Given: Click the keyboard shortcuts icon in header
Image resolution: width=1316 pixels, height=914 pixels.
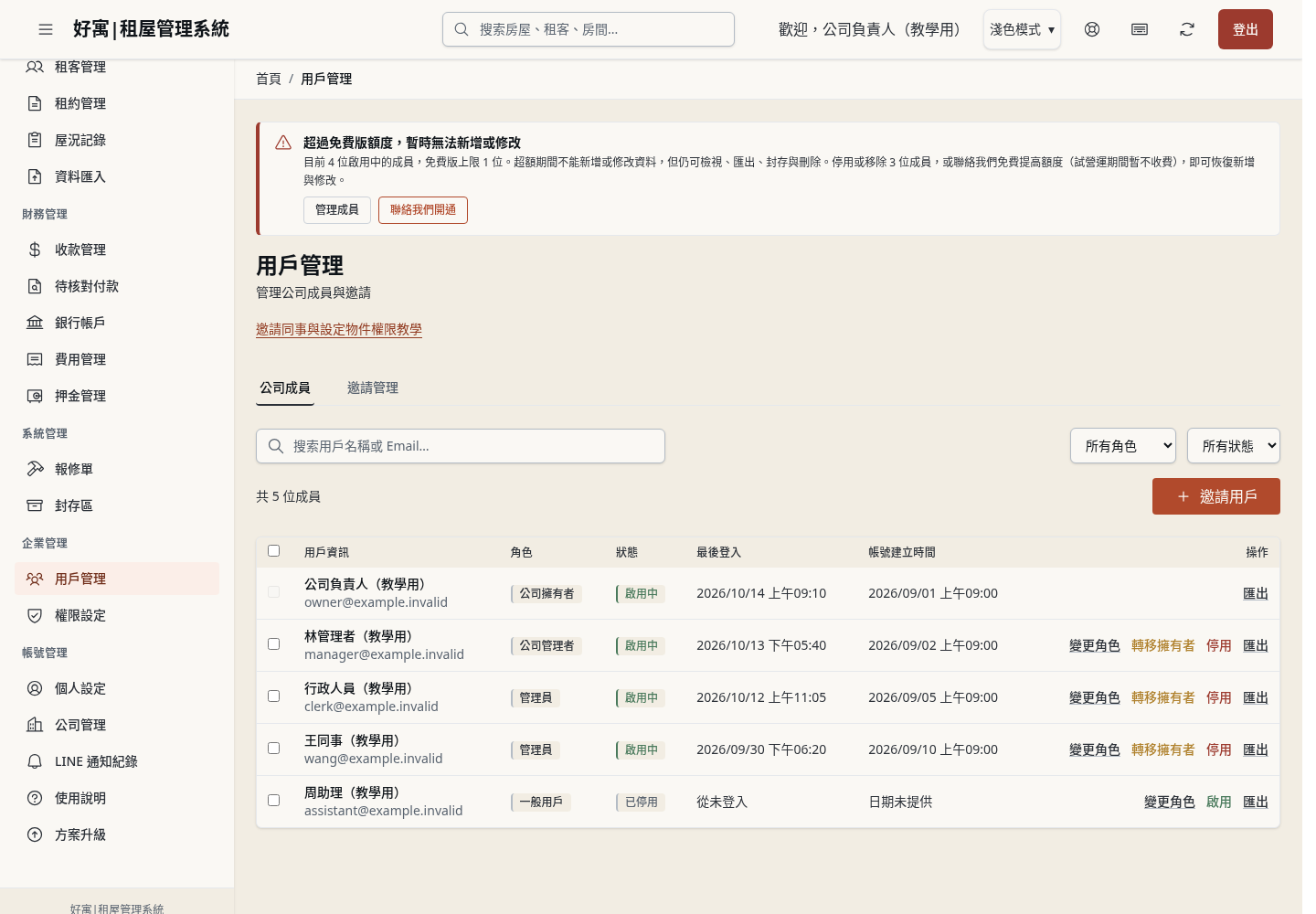Looking at the screenshot, I should coord(1140,29).
